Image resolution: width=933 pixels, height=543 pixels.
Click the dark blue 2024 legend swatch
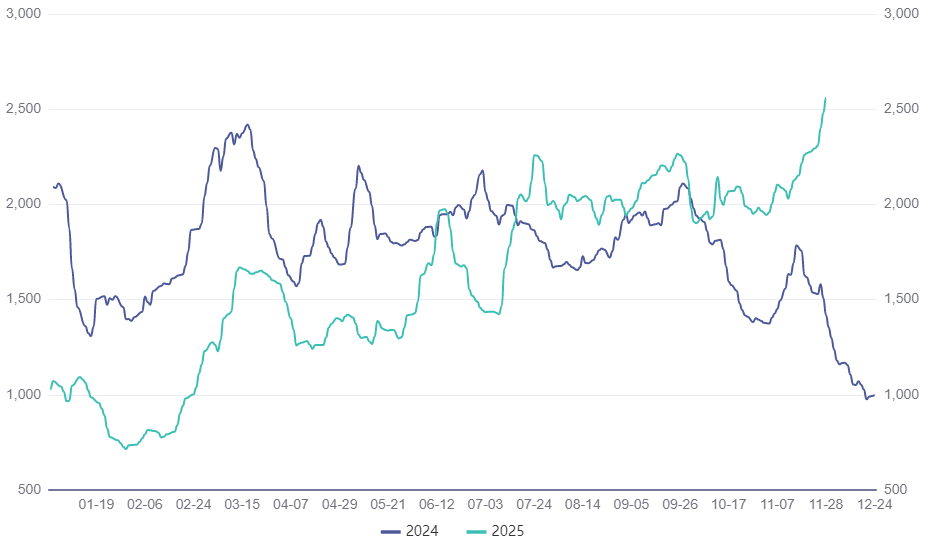[392, 531]
